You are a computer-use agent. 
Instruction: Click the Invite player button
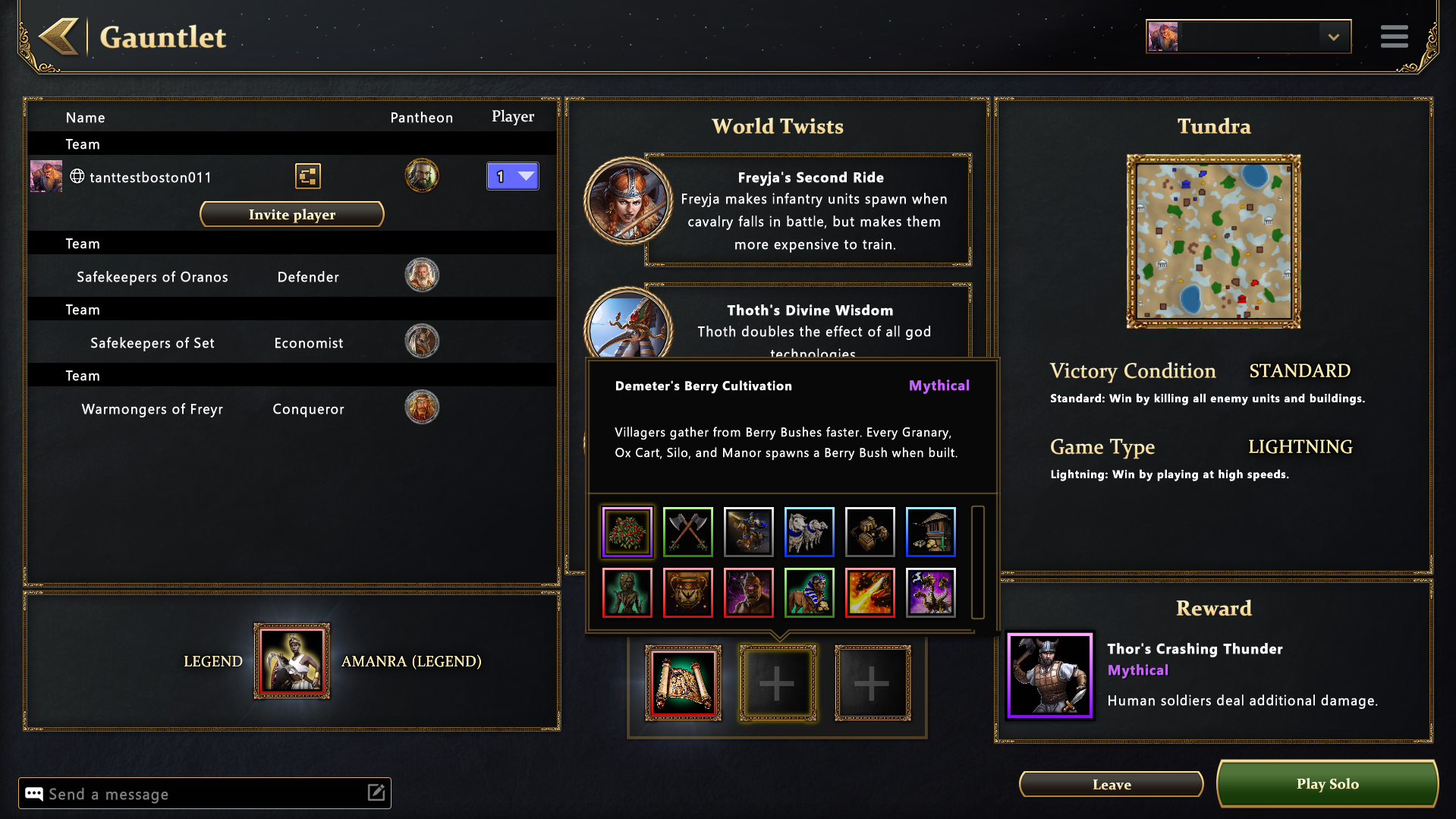291,214
